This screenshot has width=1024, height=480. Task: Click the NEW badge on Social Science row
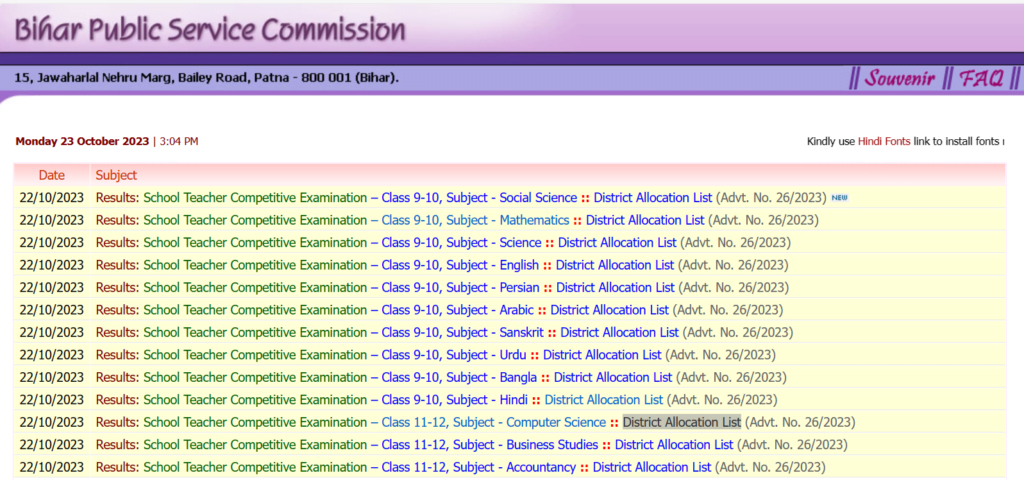(839, 197)
